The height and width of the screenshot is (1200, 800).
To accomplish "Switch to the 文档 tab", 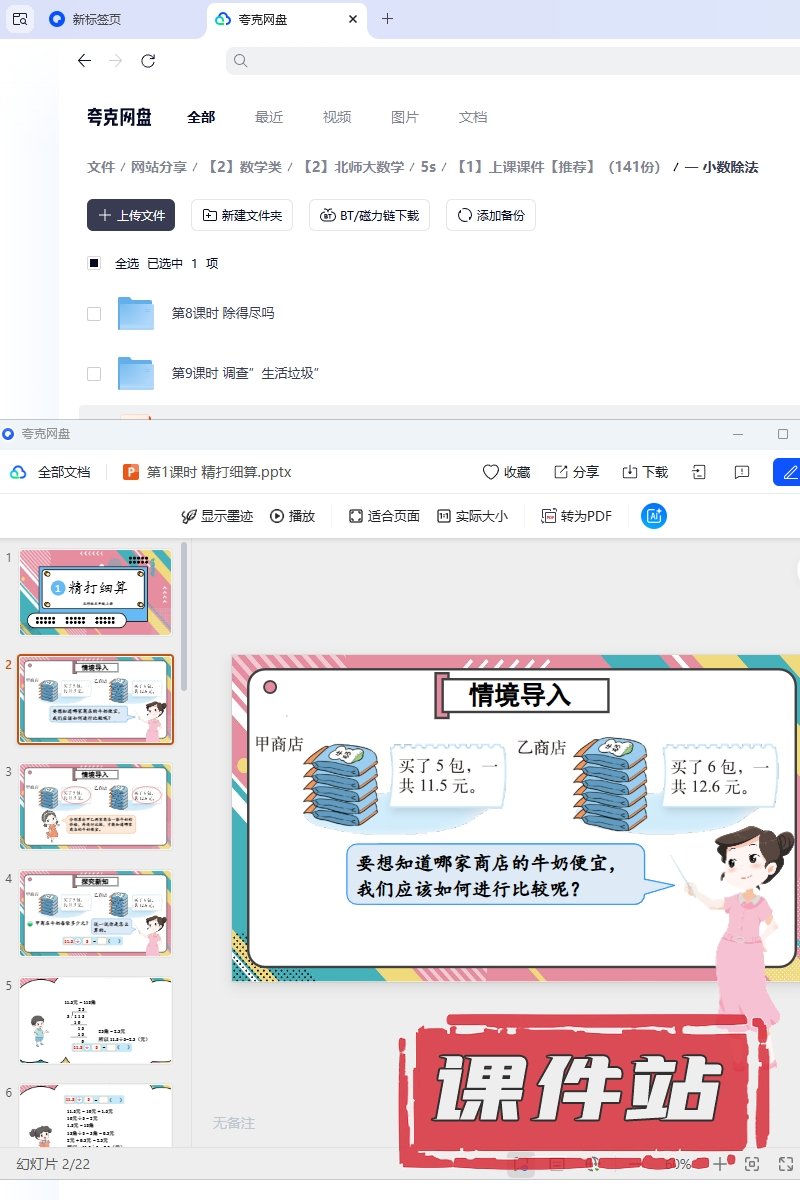I will 473,117.
